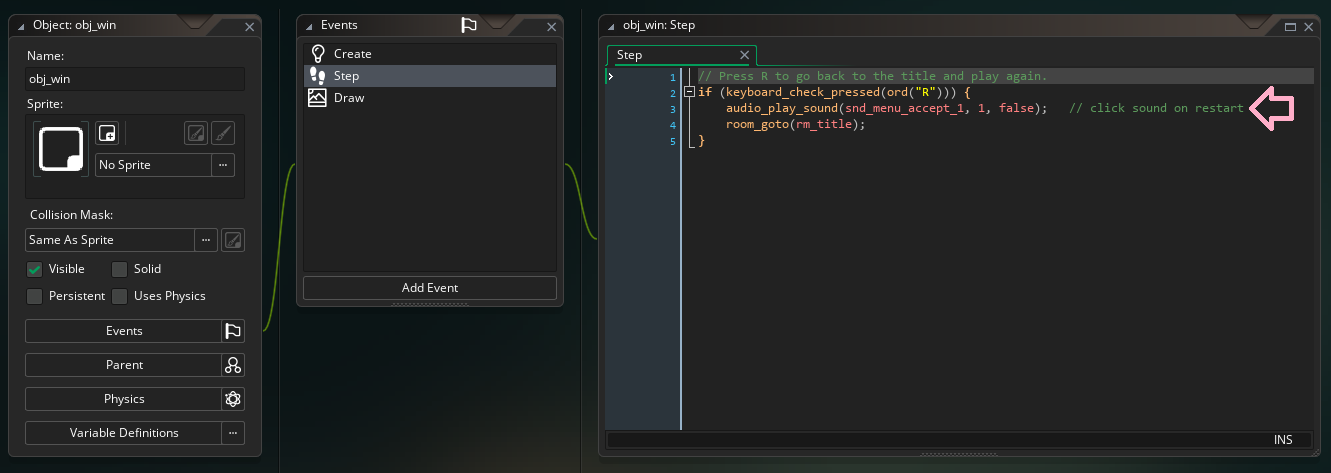Click the Physics gear icon
This screenshot has height=473, width=1331.
coord(233,399)
